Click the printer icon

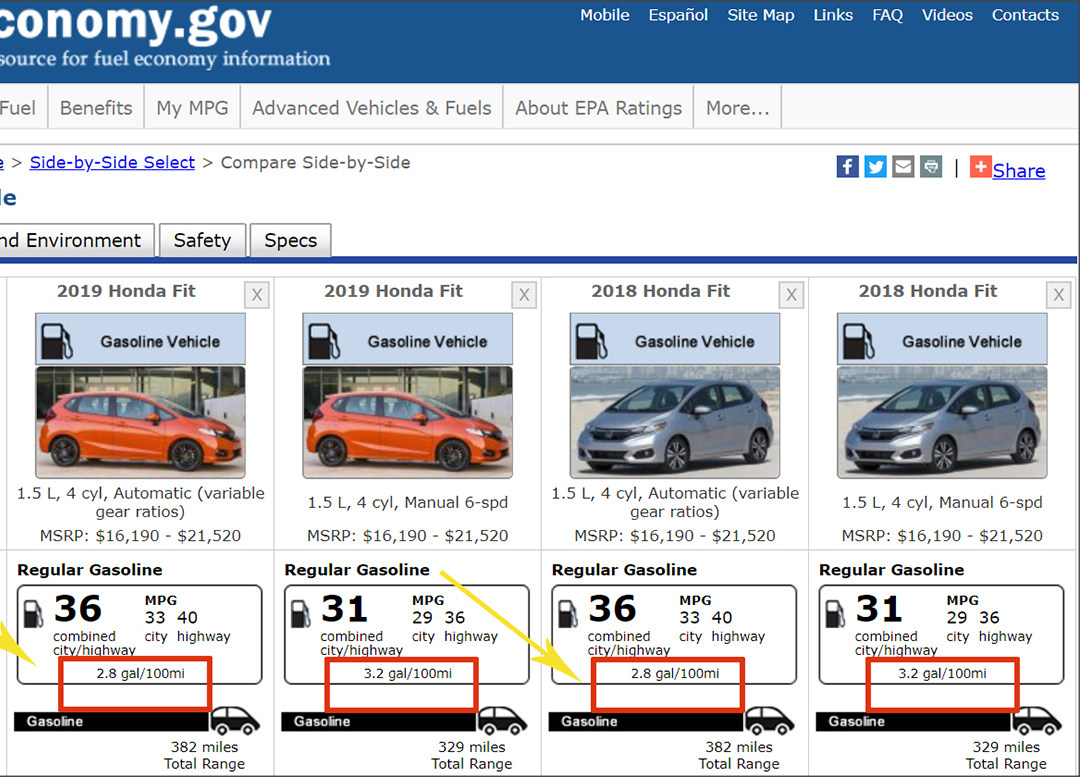(931, 167)
